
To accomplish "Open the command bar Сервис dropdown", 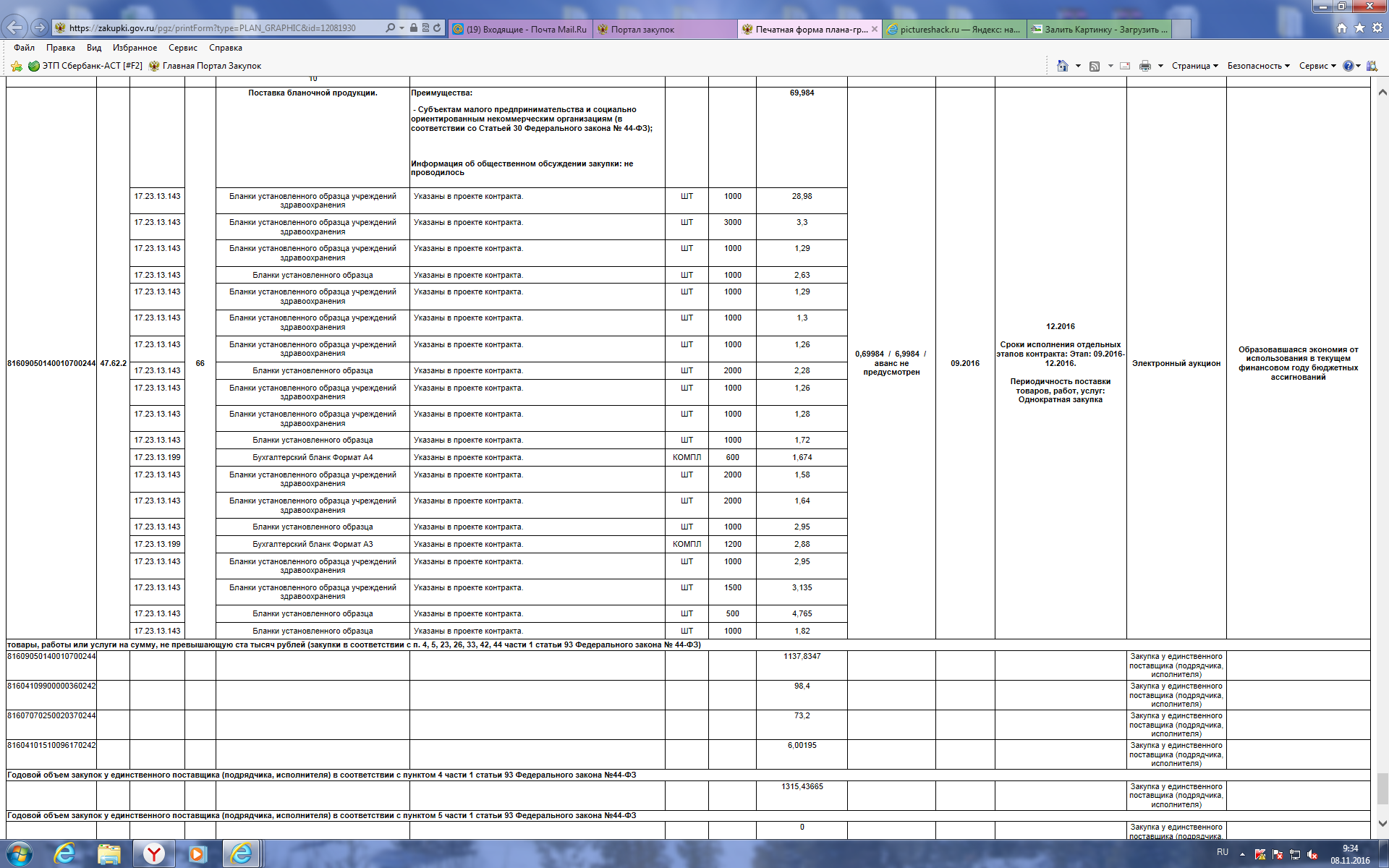I will click(x=1317, y=66).
